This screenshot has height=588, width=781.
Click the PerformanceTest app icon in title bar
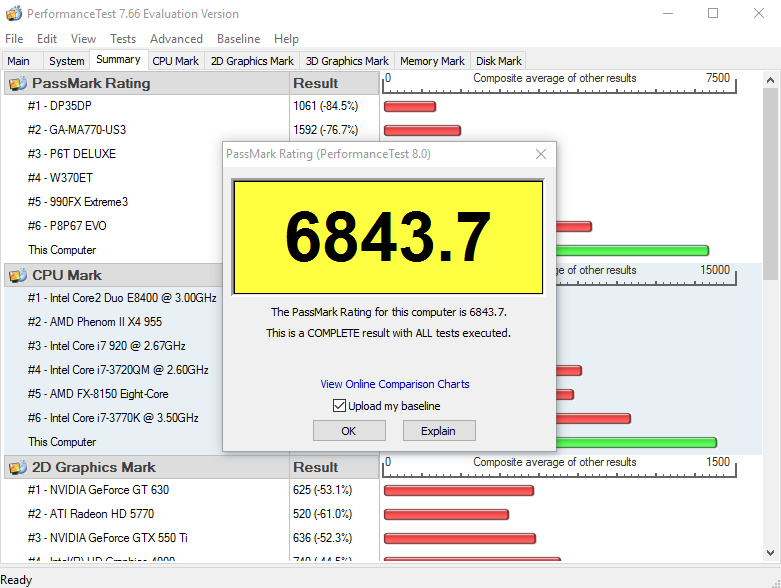click(x=13, y=14)
